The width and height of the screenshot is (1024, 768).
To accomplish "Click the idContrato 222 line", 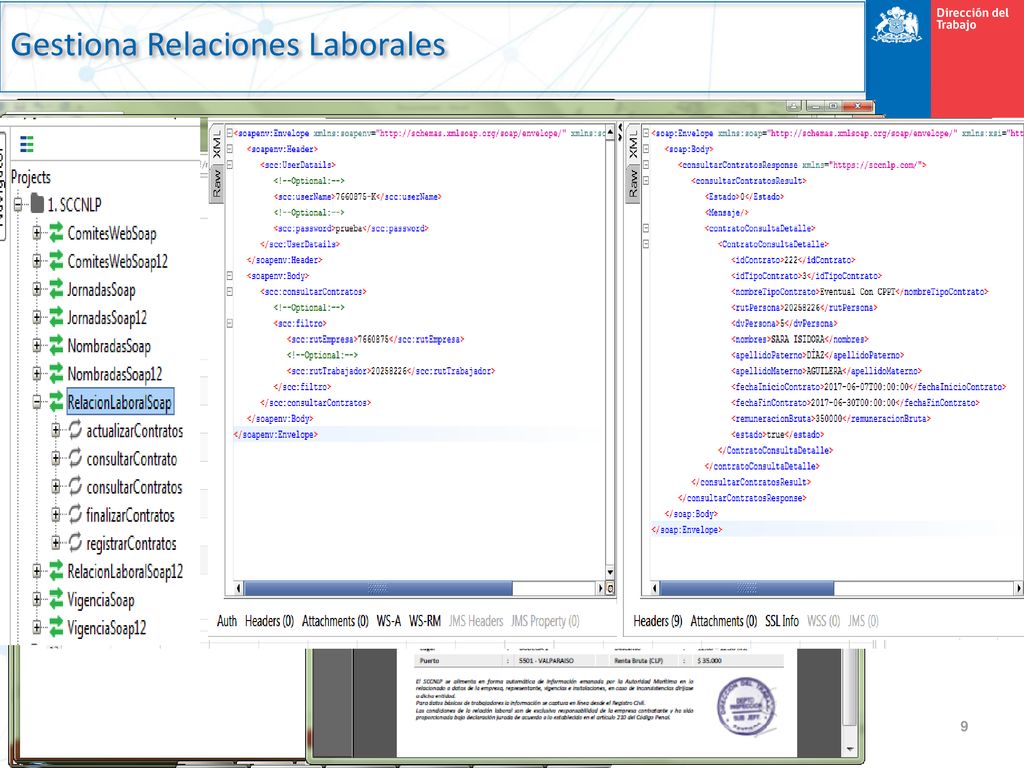I will coord(793,260).
